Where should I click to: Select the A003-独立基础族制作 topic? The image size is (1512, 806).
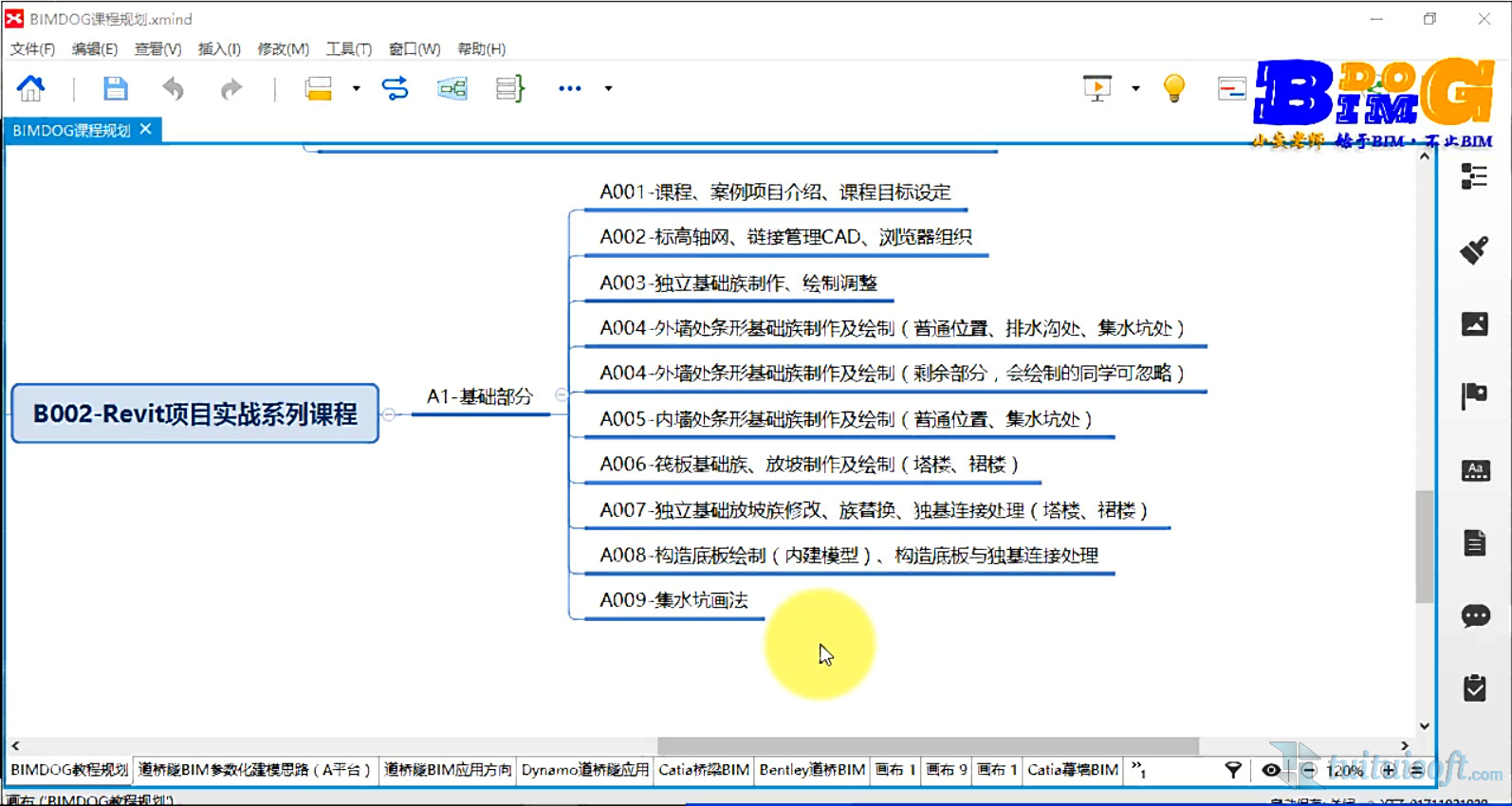738,283
